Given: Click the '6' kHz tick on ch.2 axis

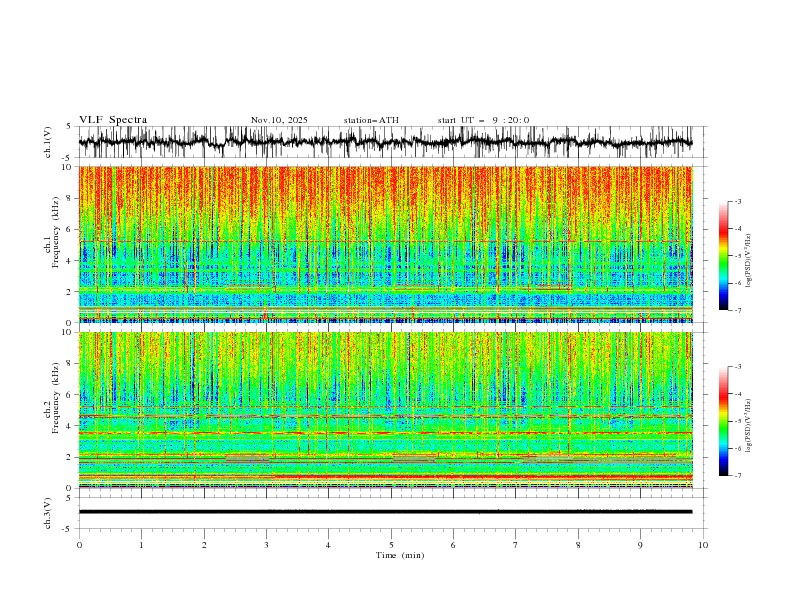Looking at the screenshot, I should coord(70,394).
